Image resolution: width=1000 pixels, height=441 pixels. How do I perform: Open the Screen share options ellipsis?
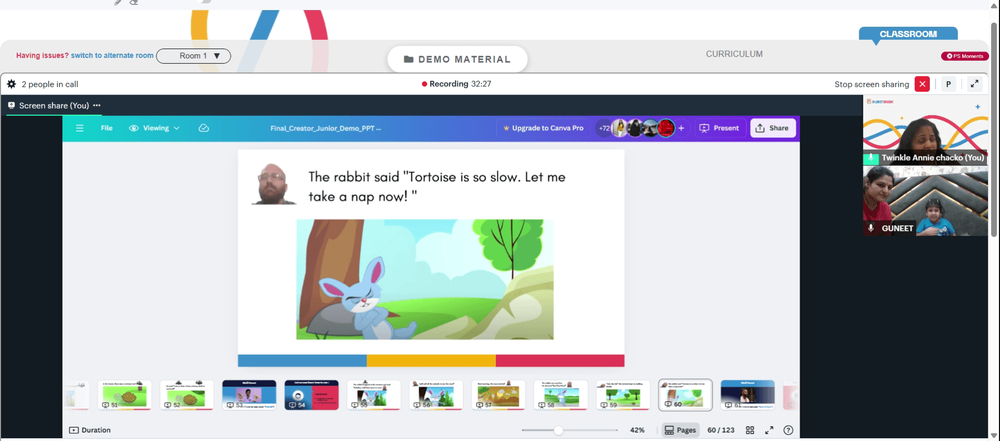[x=96, y=105]
